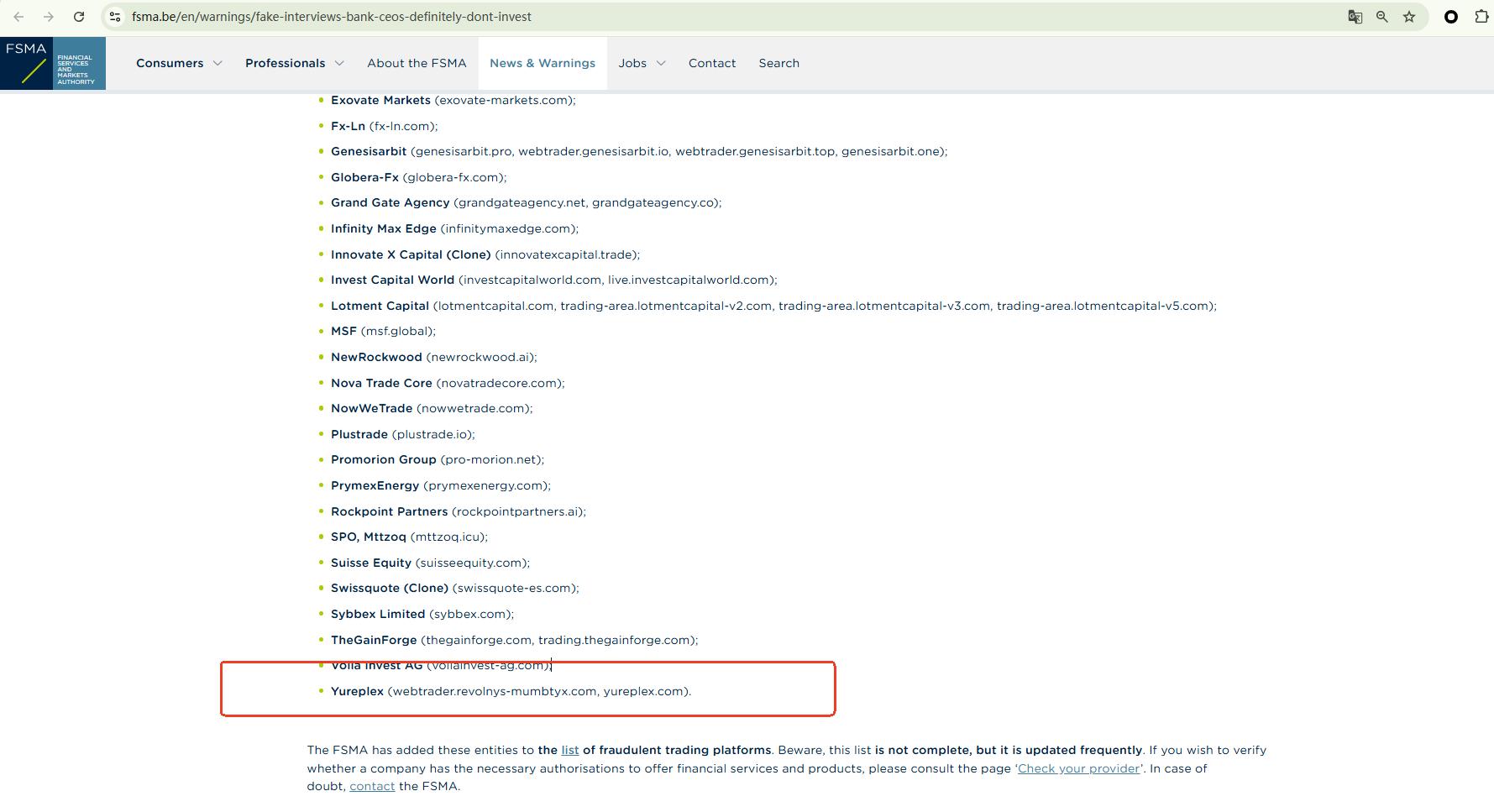Click the round extension icon beside the star
The height and width of the screenshot is (812, 1494).
point(1450,17)
